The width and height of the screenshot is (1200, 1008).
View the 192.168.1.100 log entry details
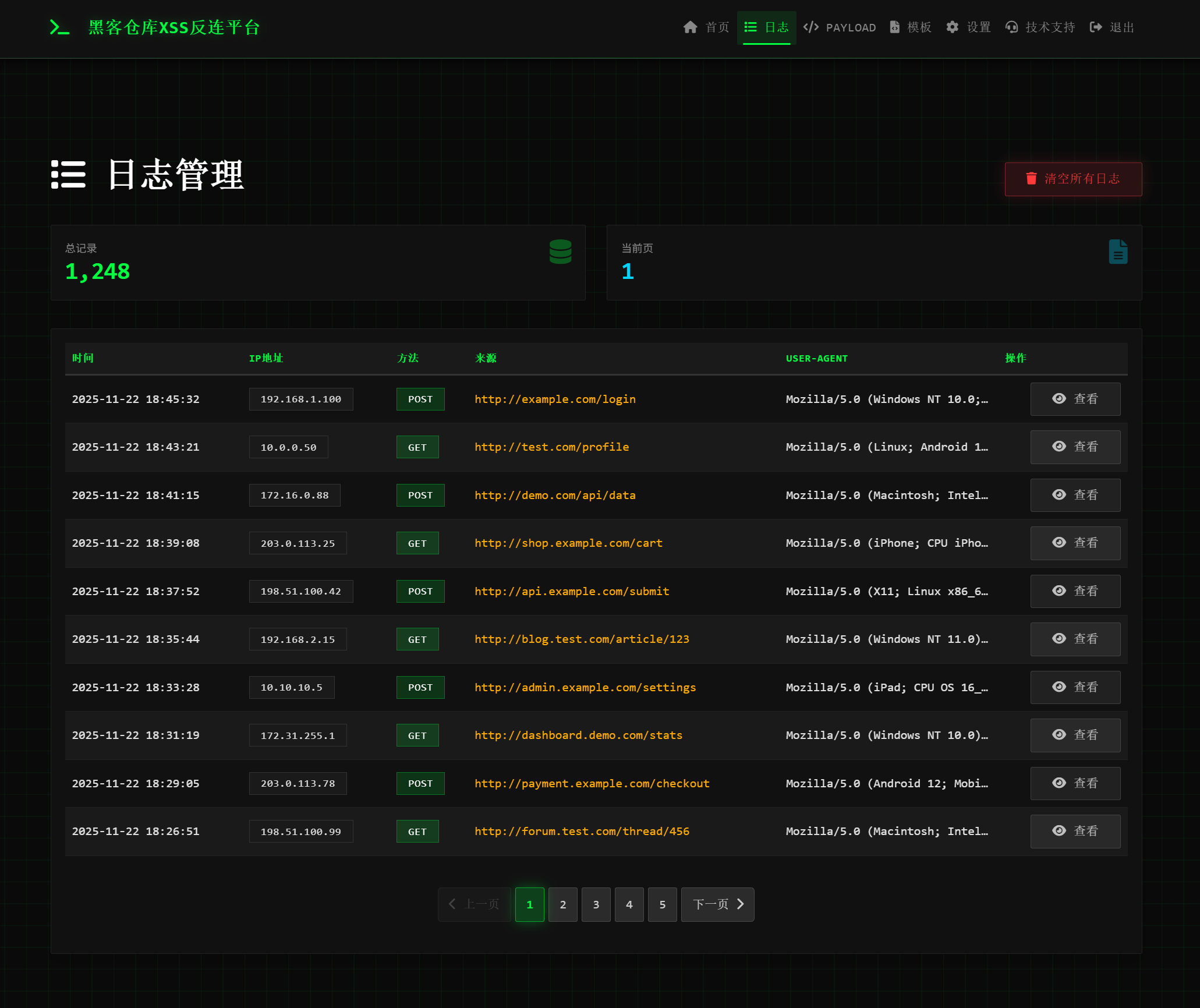tap(1075, 399)
